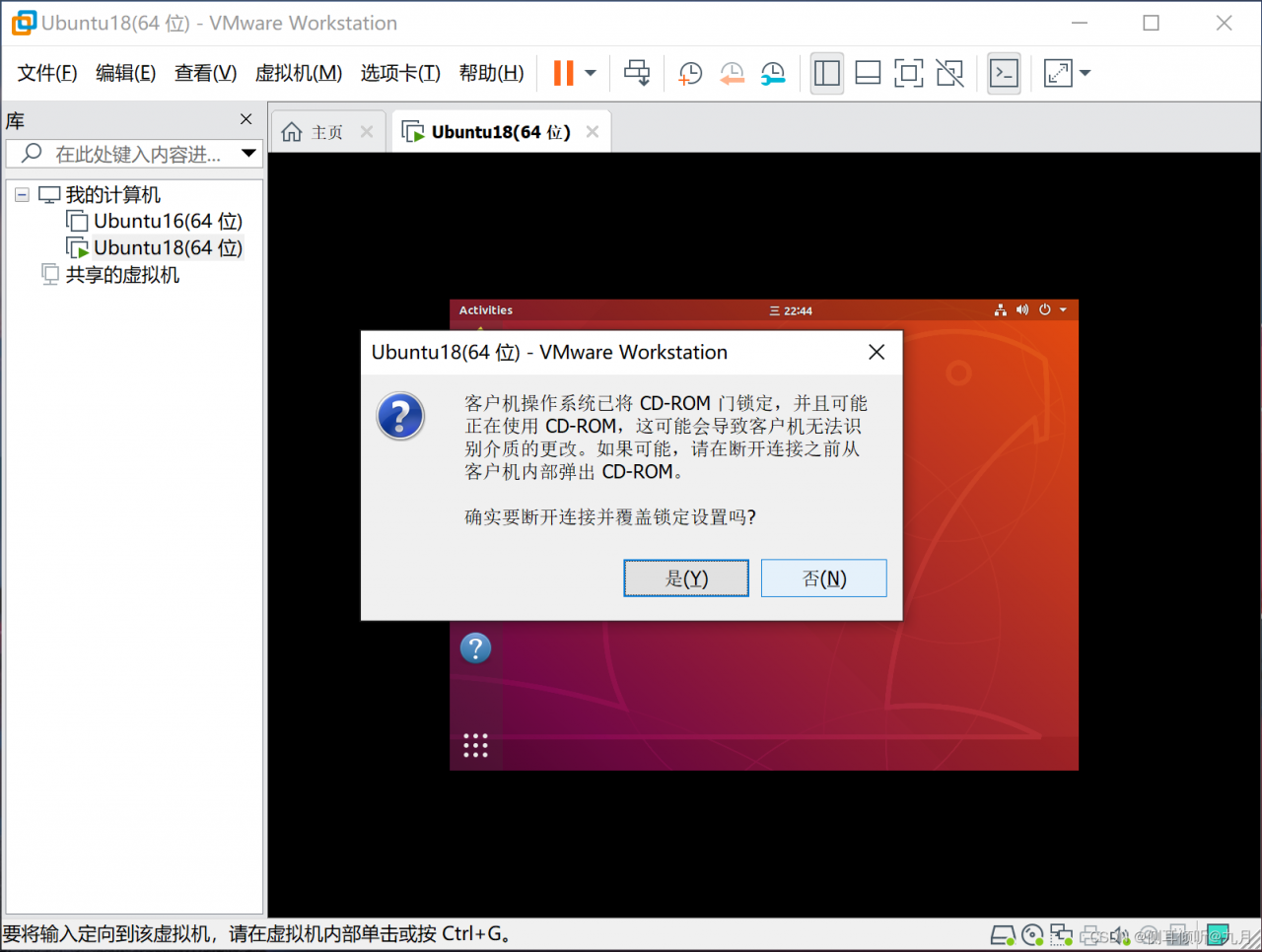Click 是(Y) in the dialog
The height and width of the screenshot is (952, 1262).
coord(686,578)
